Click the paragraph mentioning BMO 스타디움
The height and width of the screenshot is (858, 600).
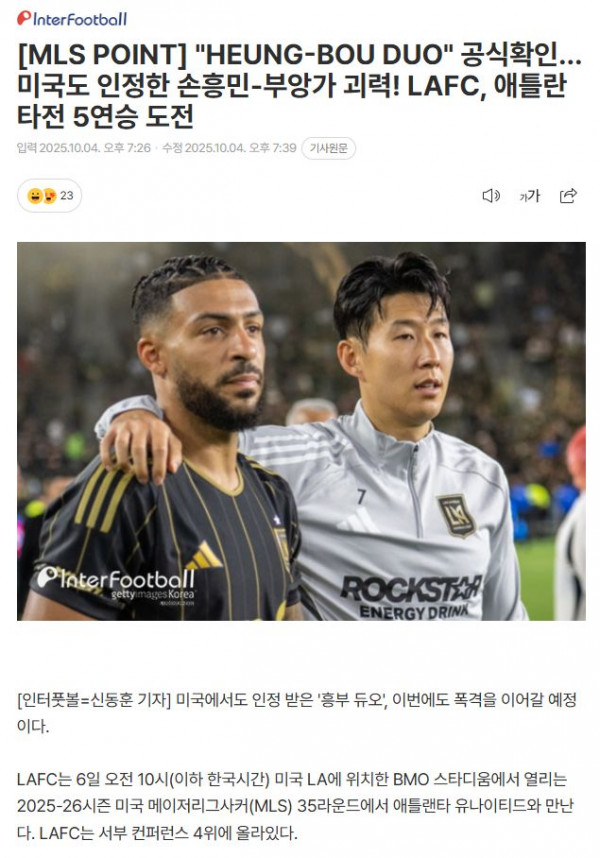coord(295,806)
